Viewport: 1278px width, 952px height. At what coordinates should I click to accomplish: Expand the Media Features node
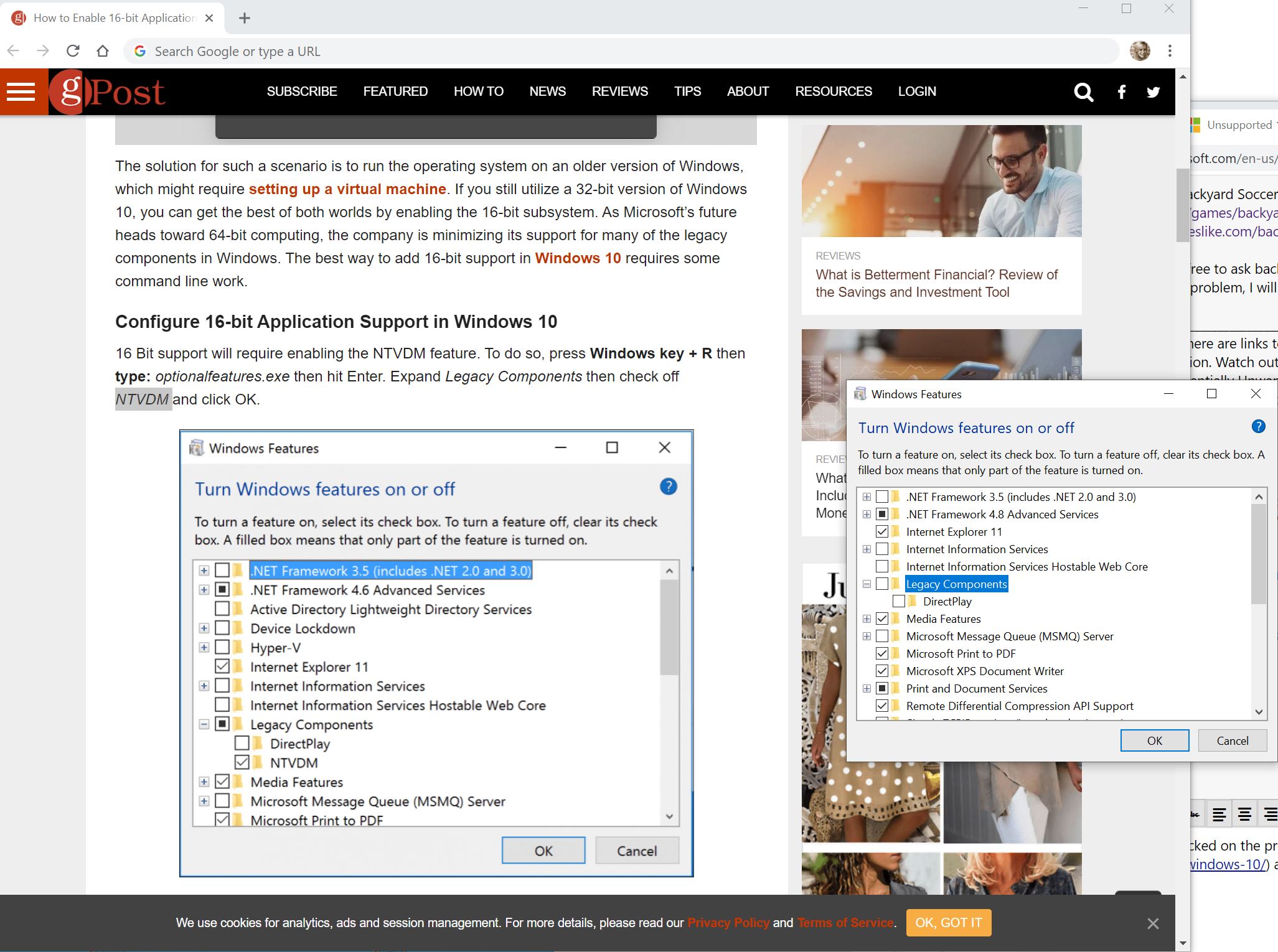pyautogui.click(x=867, y=618)
